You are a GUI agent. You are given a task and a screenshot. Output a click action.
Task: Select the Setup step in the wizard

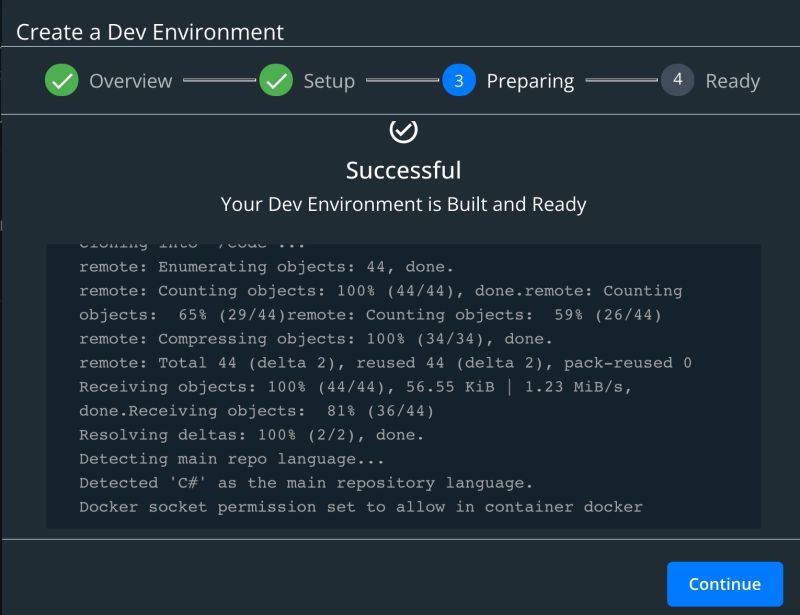[329, 81]
